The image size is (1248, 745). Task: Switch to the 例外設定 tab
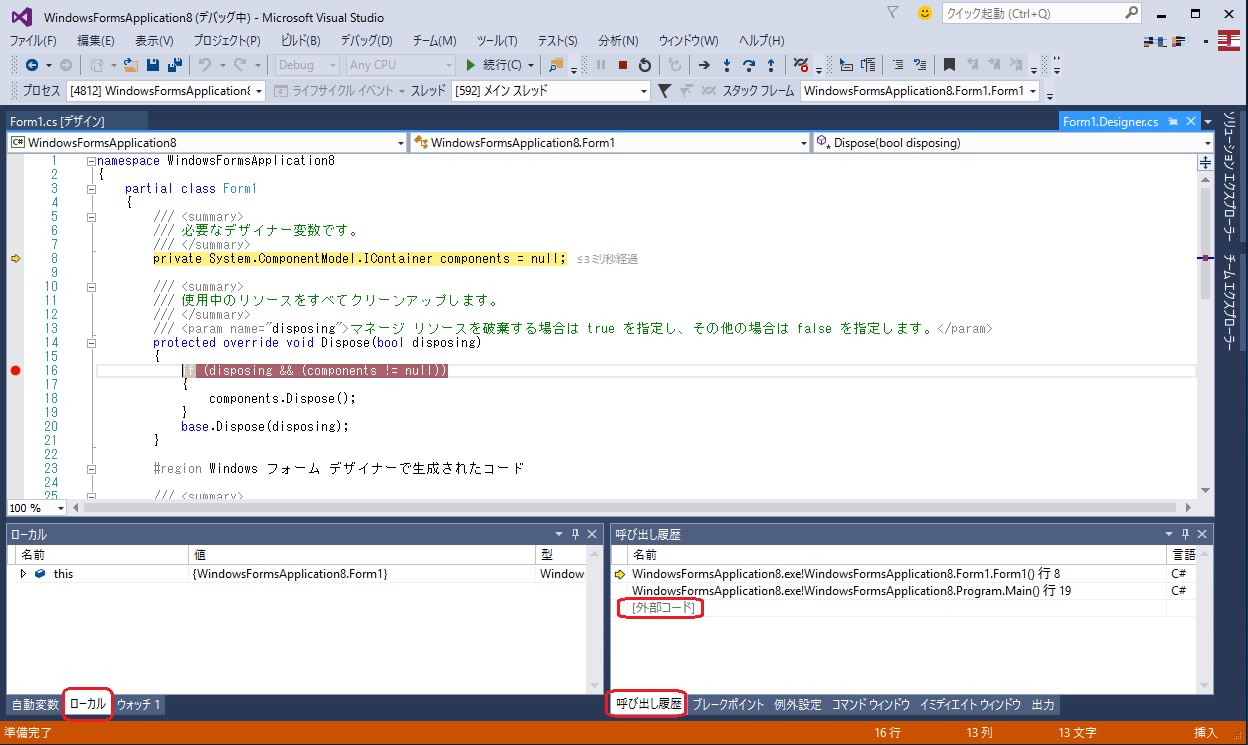pyautogui.click(x=798, y=705)
